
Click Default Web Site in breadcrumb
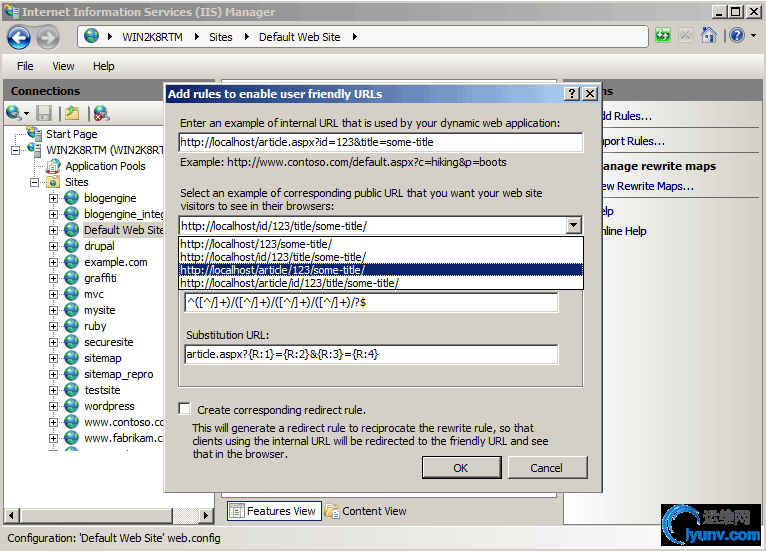pyautogui.click(x=299, y=37)
